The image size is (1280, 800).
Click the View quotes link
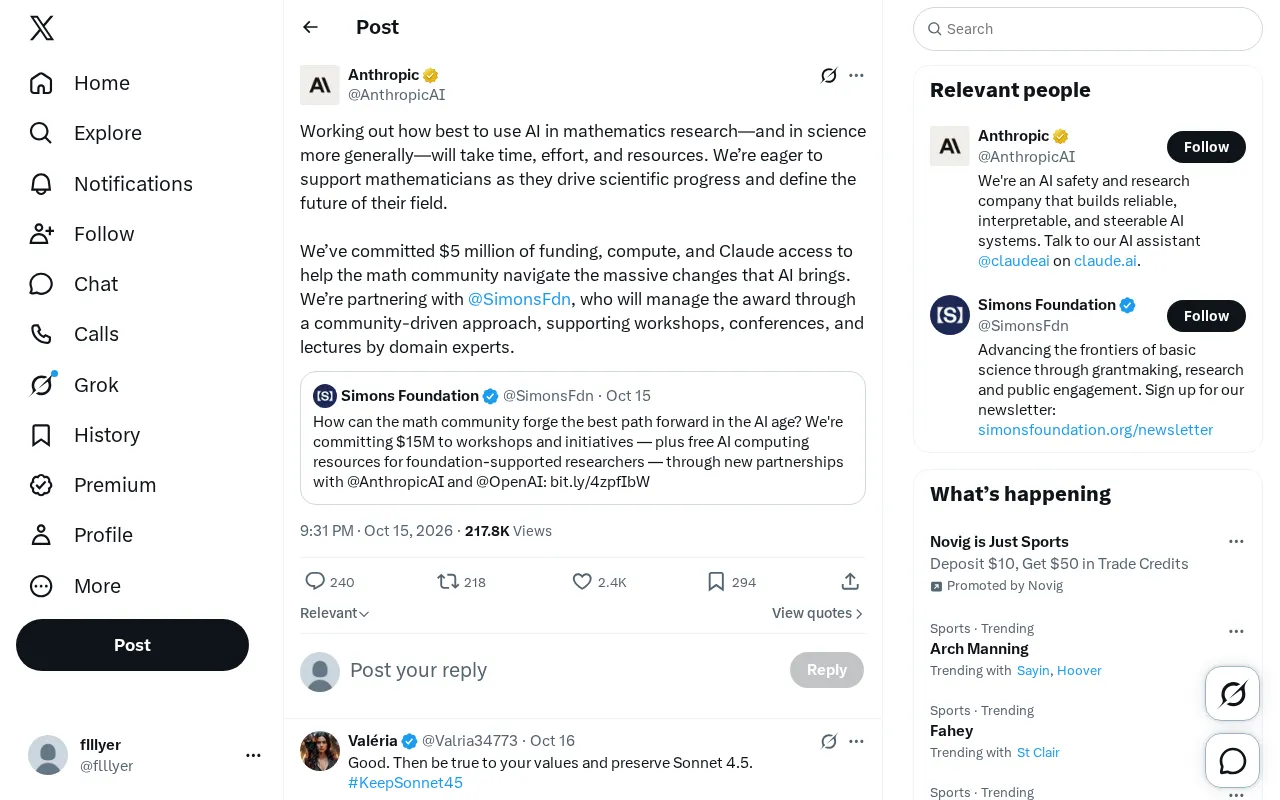point(818,613)
